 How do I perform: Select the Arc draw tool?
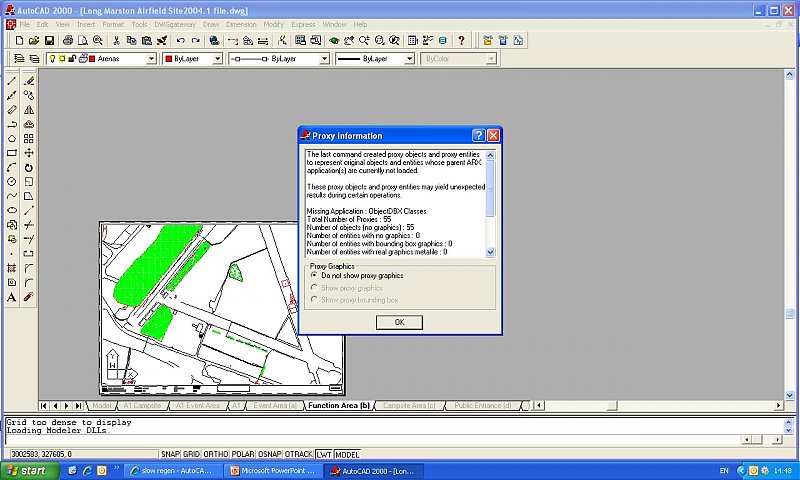(12, 167)
